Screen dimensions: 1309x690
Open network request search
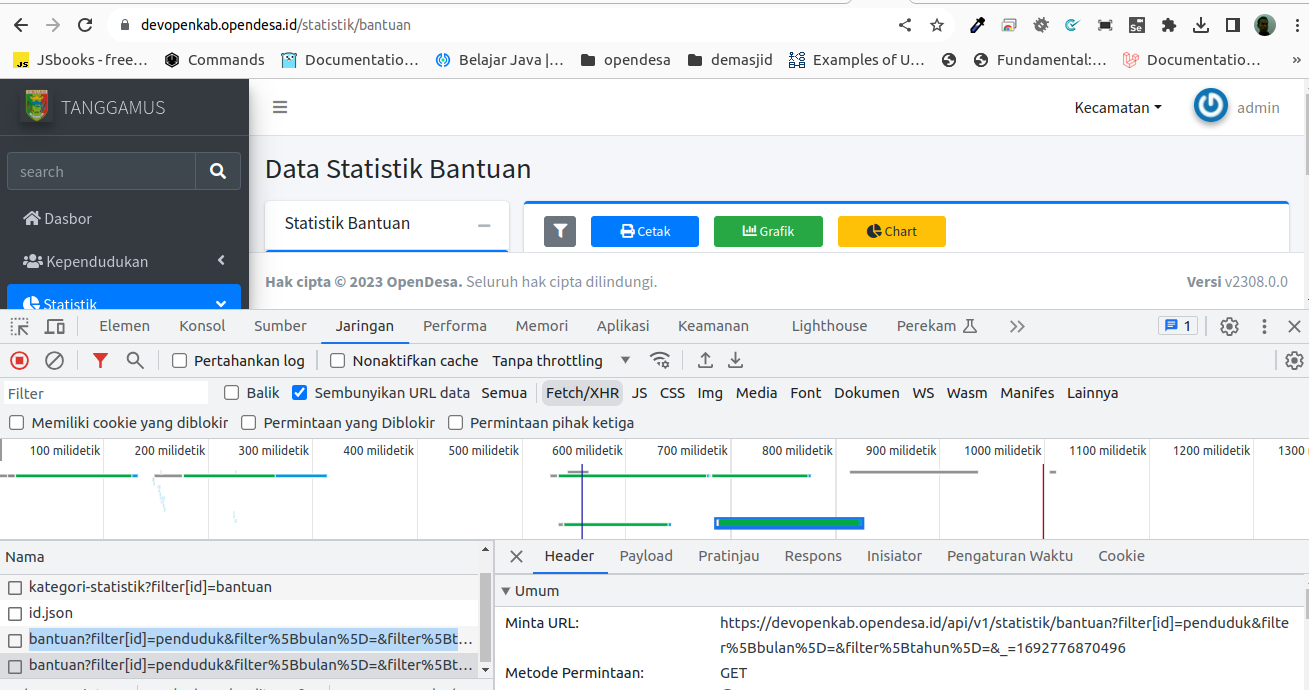coord(133,360)
